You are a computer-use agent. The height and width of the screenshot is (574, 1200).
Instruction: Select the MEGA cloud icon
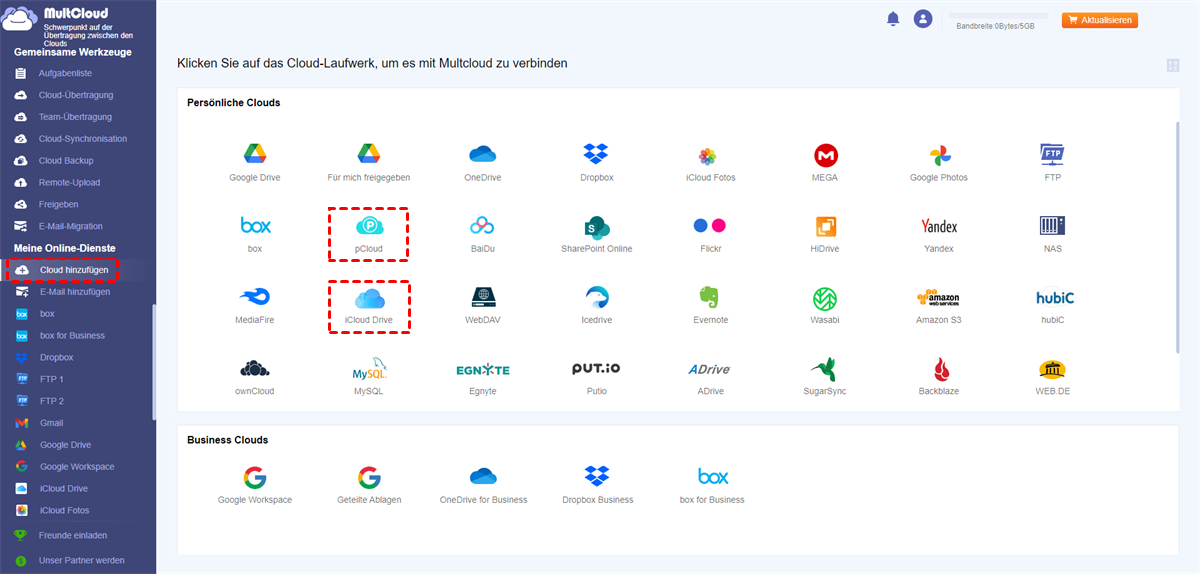click(x=825, y=163)
